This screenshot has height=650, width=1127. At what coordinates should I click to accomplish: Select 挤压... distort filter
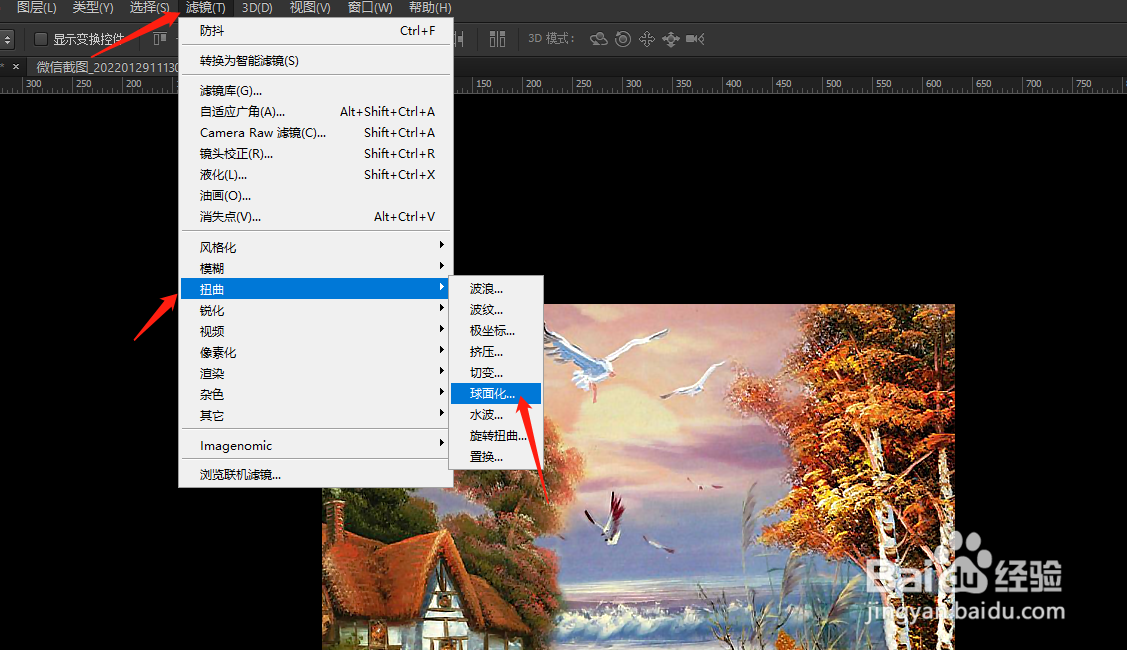(x=496, y=352)
